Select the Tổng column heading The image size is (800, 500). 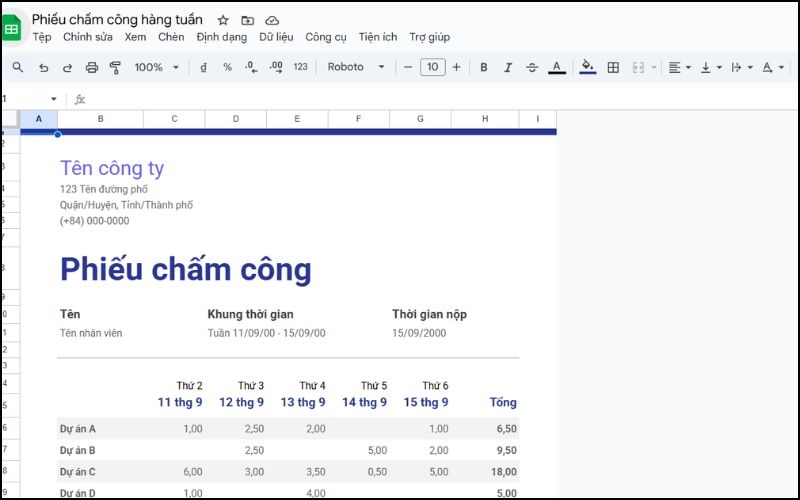pyautogui.click(x=503, y=402)
